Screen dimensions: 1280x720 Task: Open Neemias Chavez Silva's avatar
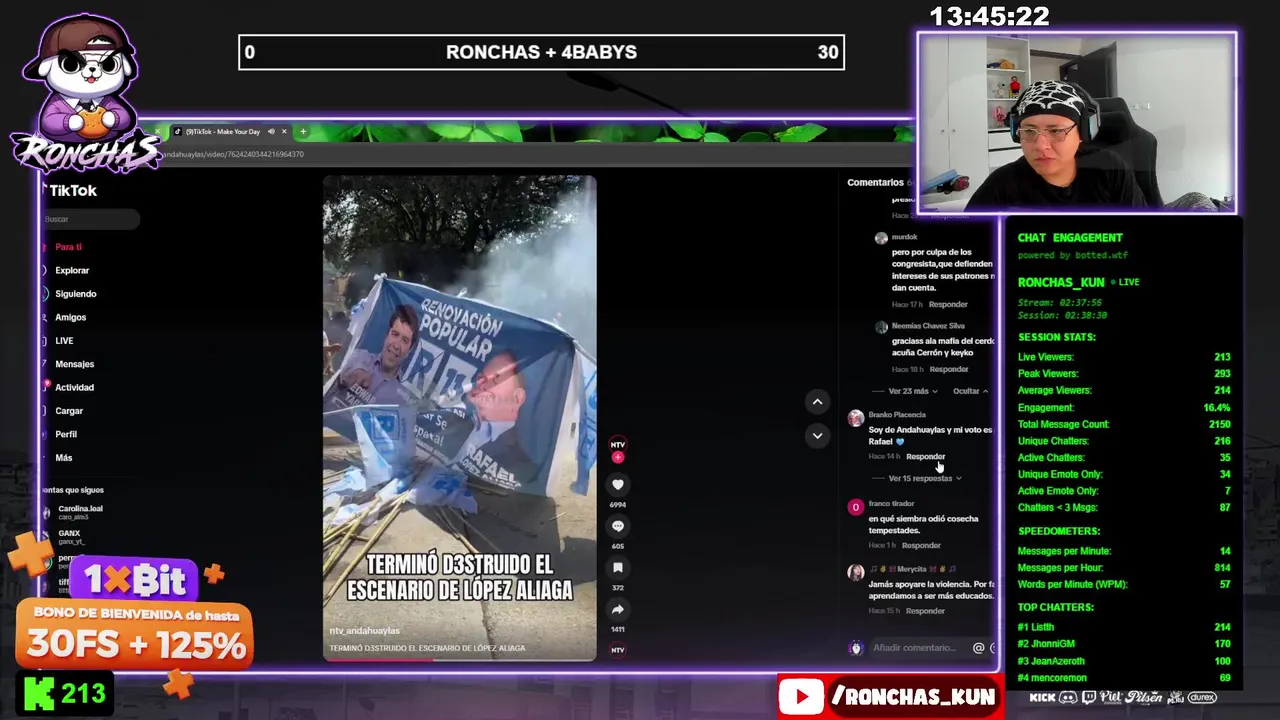click(880, 326)
